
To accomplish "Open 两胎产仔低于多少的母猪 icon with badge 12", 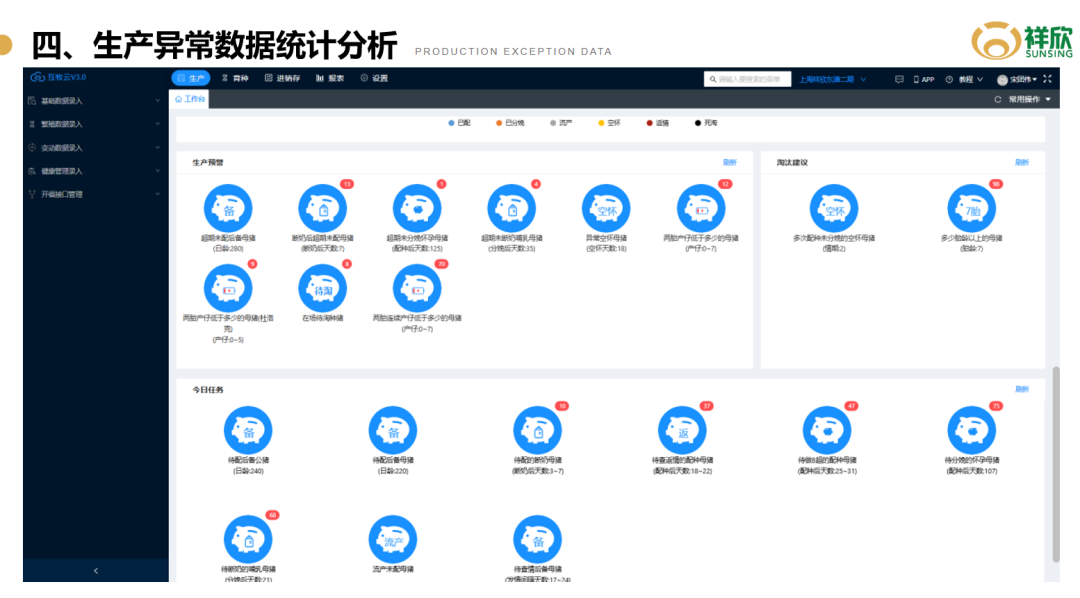I will click(x=701, y=208).
